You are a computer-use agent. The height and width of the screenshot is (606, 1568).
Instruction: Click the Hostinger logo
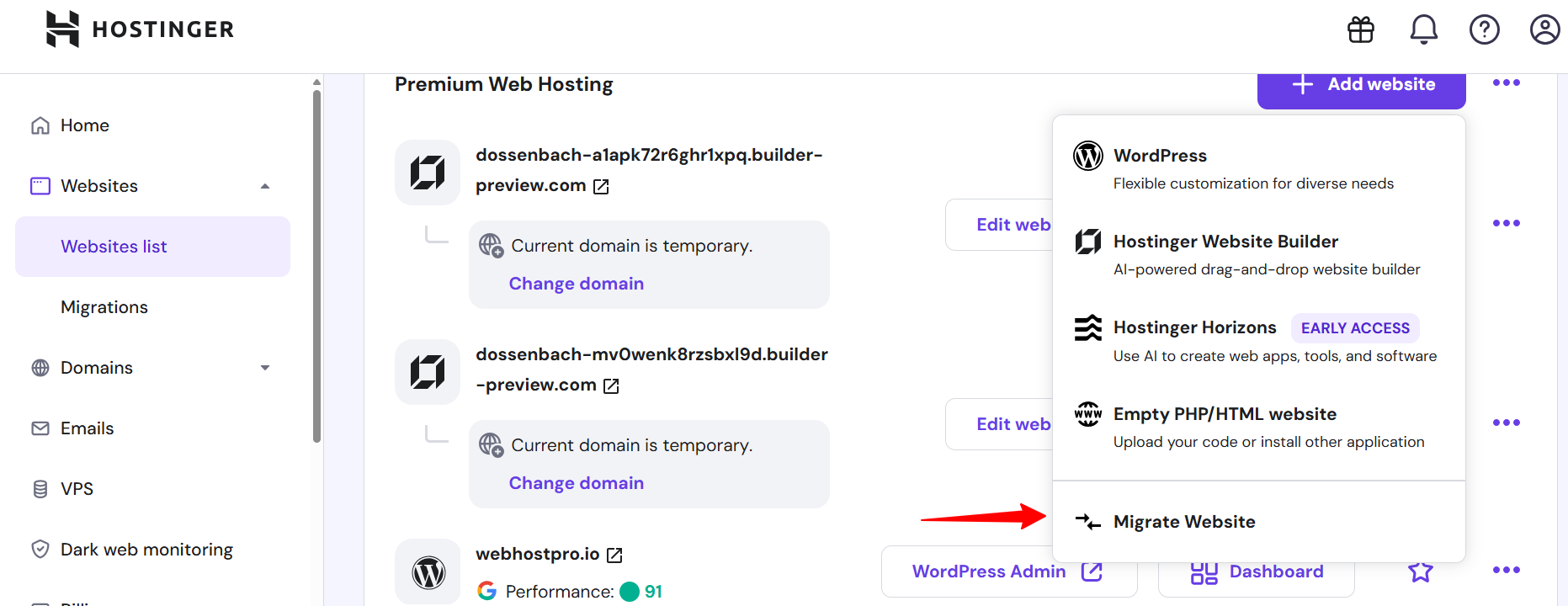coord(140,29)
